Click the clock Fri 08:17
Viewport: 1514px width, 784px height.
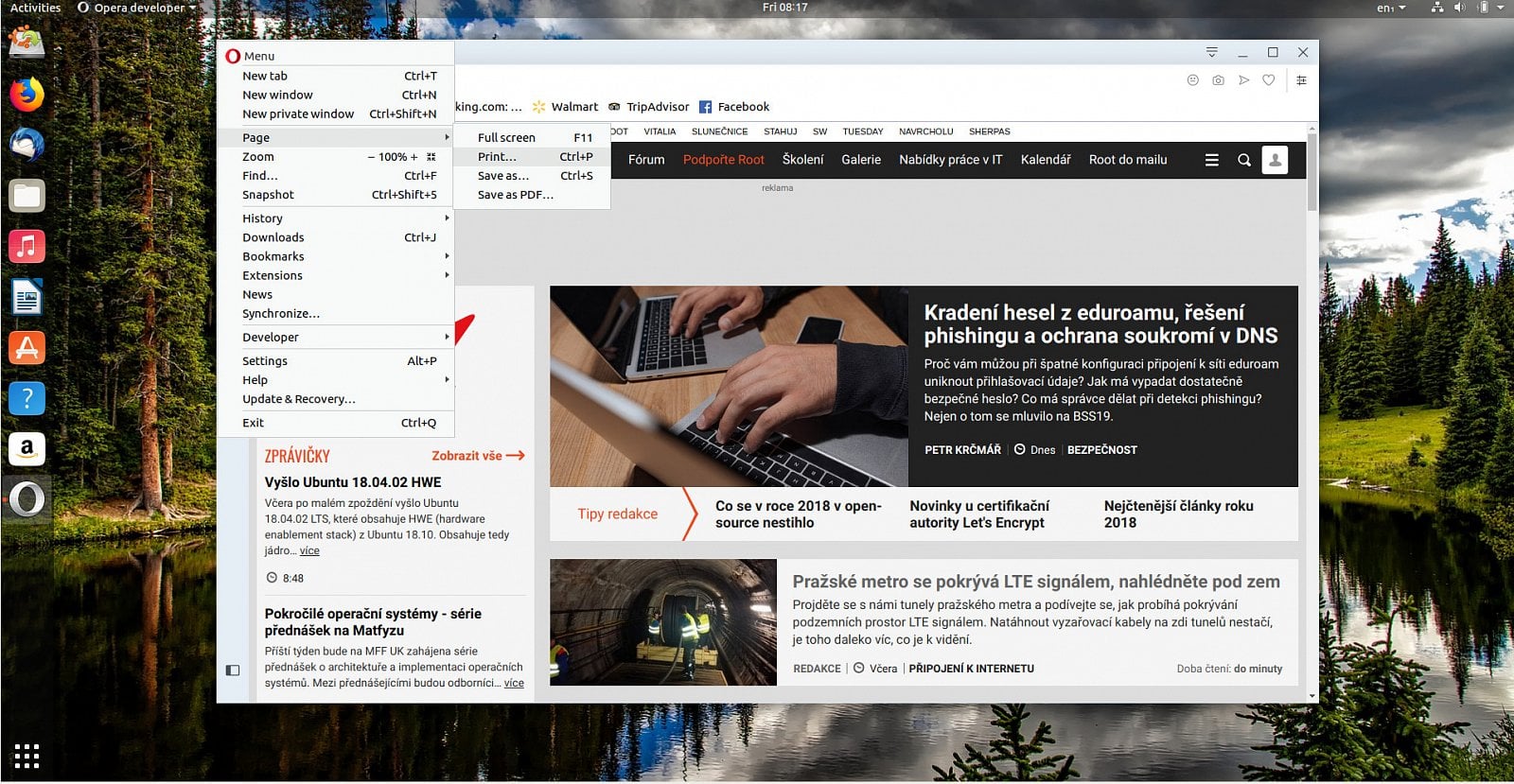785,8
